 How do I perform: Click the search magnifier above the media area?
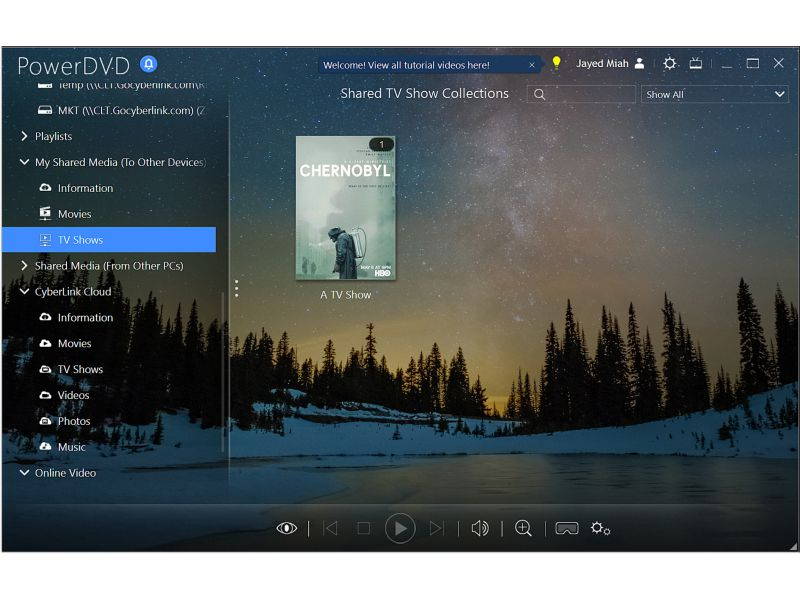point(540,94)
